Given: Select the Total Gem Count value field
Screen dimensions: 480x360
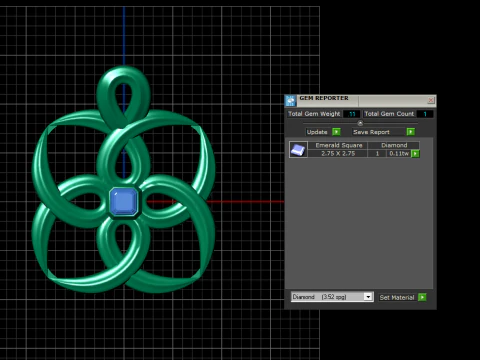Looking at the screenshot, I should point(425,114).
